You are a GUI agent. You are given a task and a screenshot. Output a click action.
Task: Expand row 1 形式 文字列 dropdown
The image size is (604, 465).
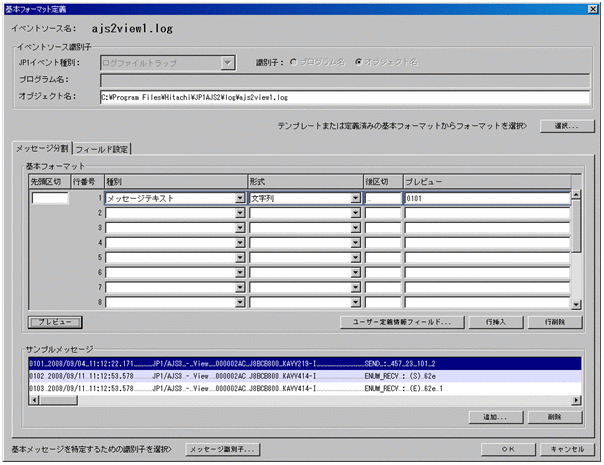click(355, 199)
